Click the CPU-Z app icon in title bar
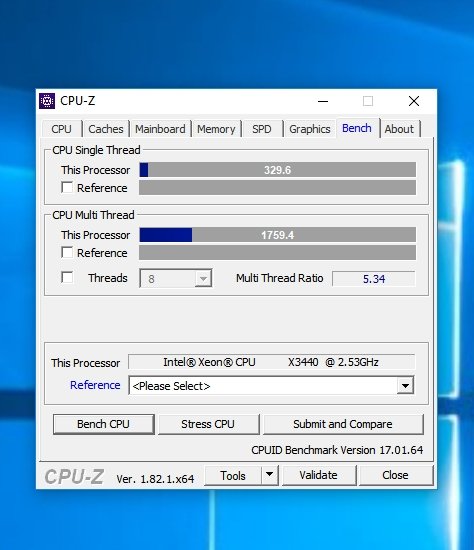 tap(47, 101)
